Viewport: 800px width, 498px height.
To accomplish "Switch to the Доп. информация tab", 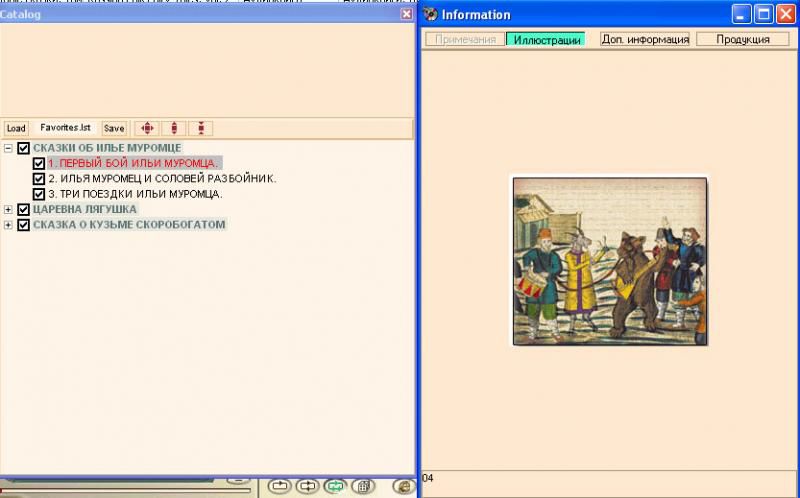I will pos(645,40).
